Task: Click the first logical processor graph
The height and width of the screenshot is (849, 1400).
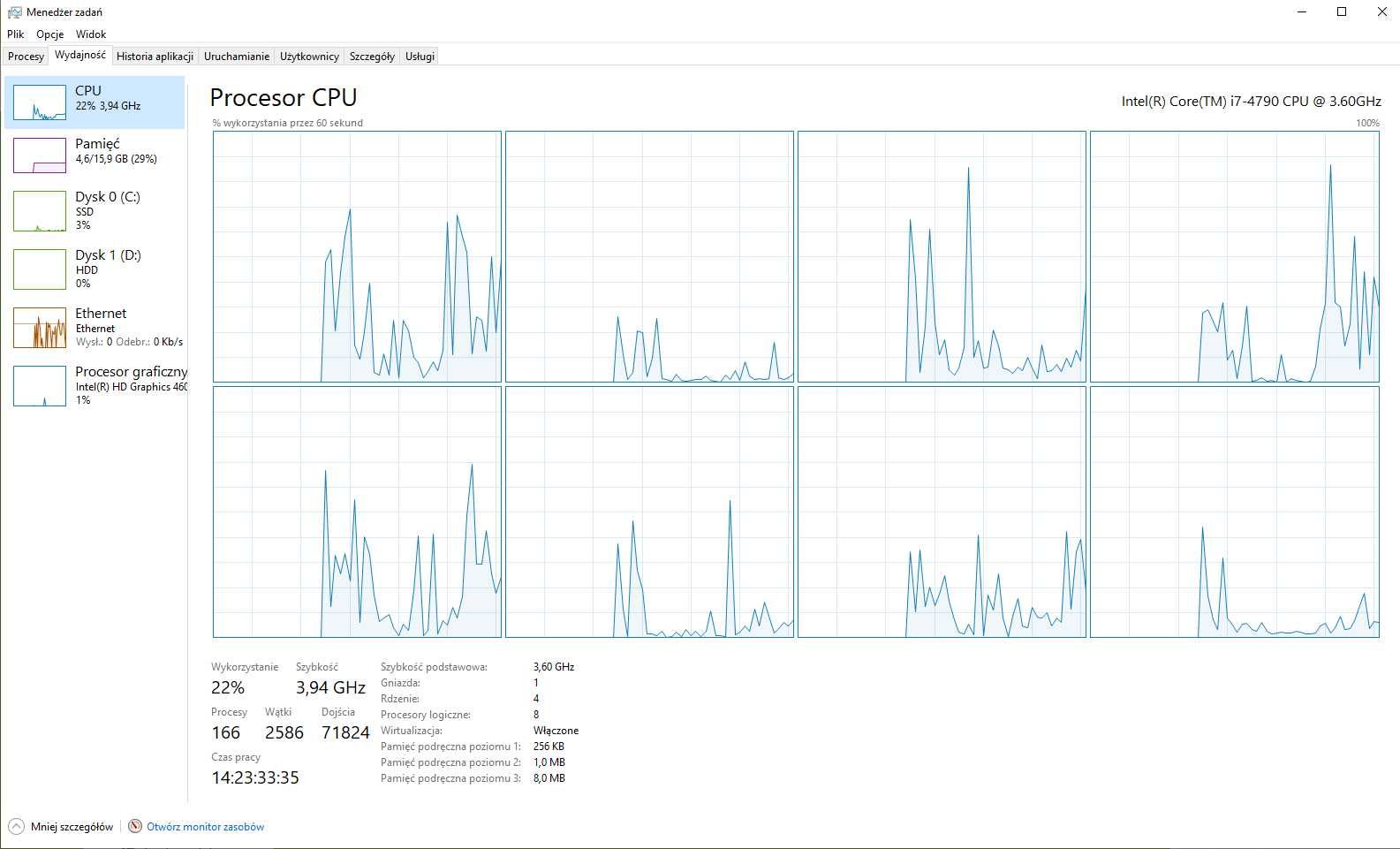Action: pos(357,257)
